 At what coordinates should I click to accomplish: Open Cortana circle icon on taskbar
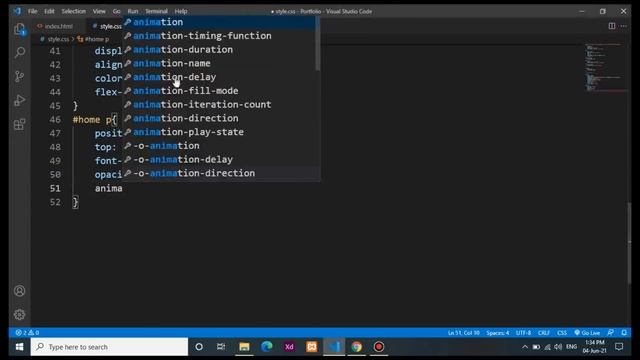tap(199, 347)
